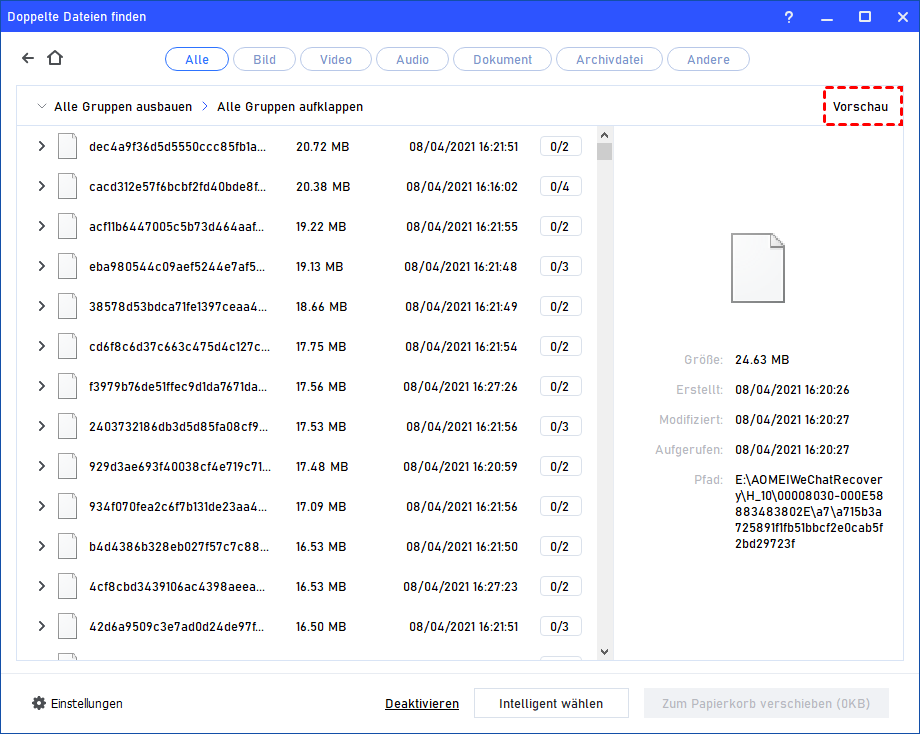Select the 20.72 MB size value
This screenshot has height=734, width=920.
tap(323, 146)
